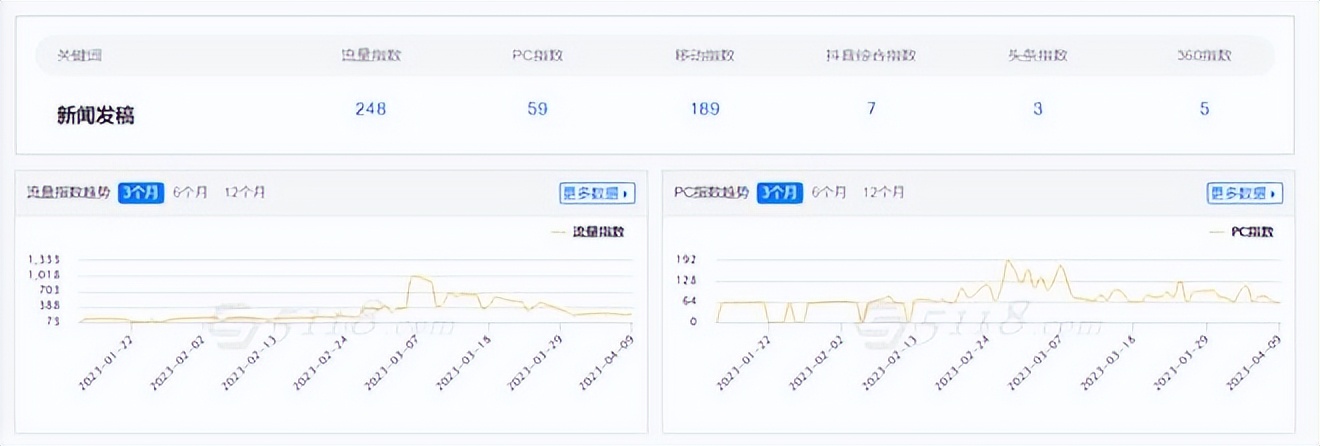
Task: Click 头条指数 value 3
Action: [1038, 109]
